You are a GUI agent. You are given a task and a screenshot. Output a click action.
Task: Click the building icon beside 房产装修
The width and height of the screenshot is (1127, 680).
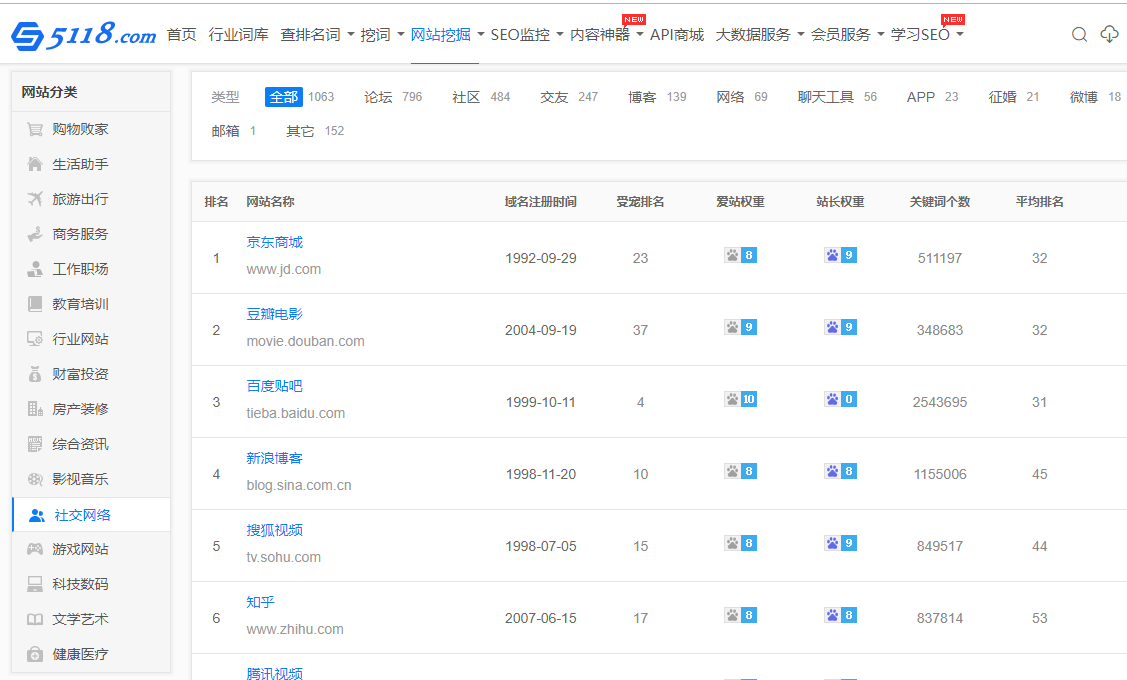point(34,409)
